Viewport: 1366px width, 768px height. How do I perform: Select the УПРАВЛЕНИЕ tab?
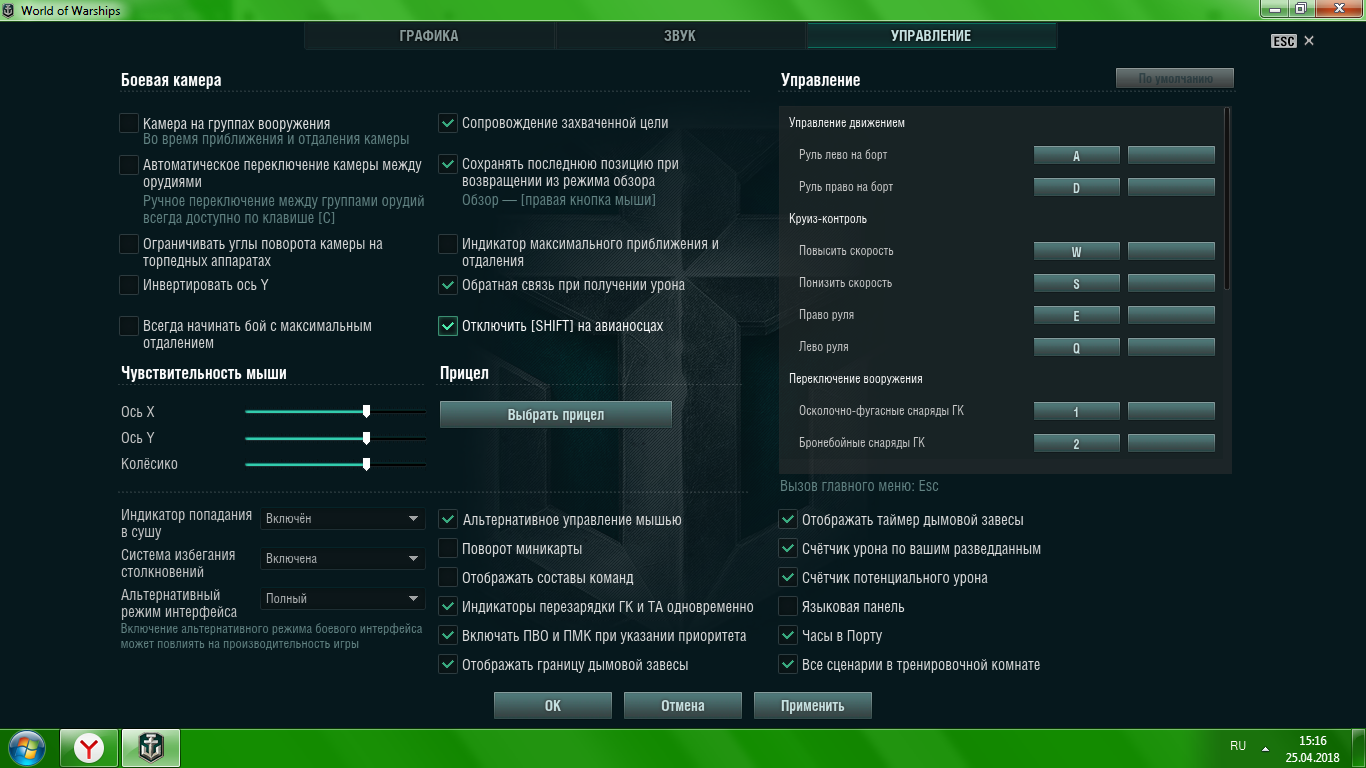coord(931,36)
